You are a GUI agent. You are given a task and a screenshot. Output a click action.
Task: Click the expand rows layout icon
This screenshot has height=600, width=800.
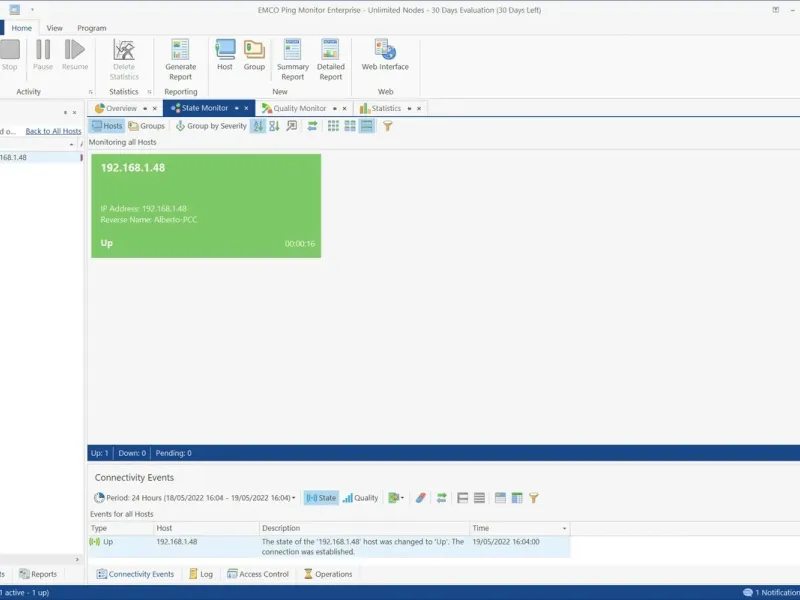(479, 498)
